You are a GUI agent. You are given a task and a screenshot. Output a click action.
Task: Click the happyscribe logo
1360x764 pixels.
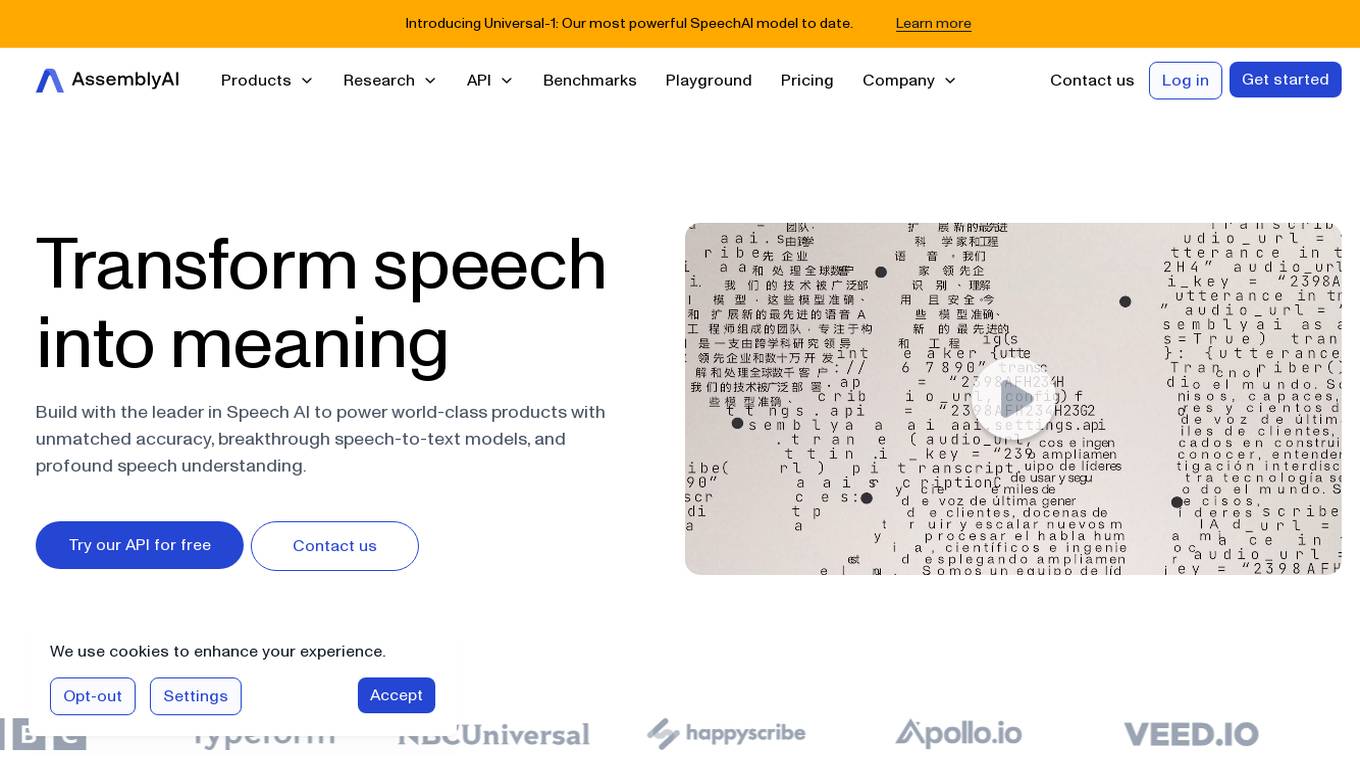(726, 734)
